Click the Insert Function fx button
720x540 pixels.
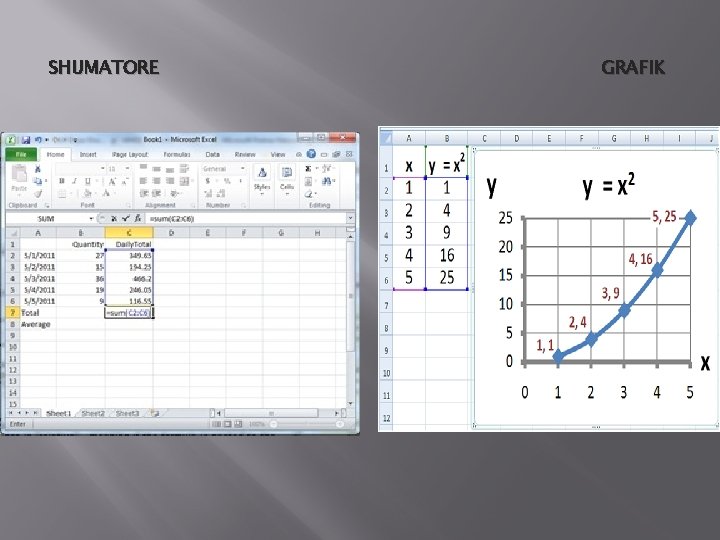coord(137,219)
